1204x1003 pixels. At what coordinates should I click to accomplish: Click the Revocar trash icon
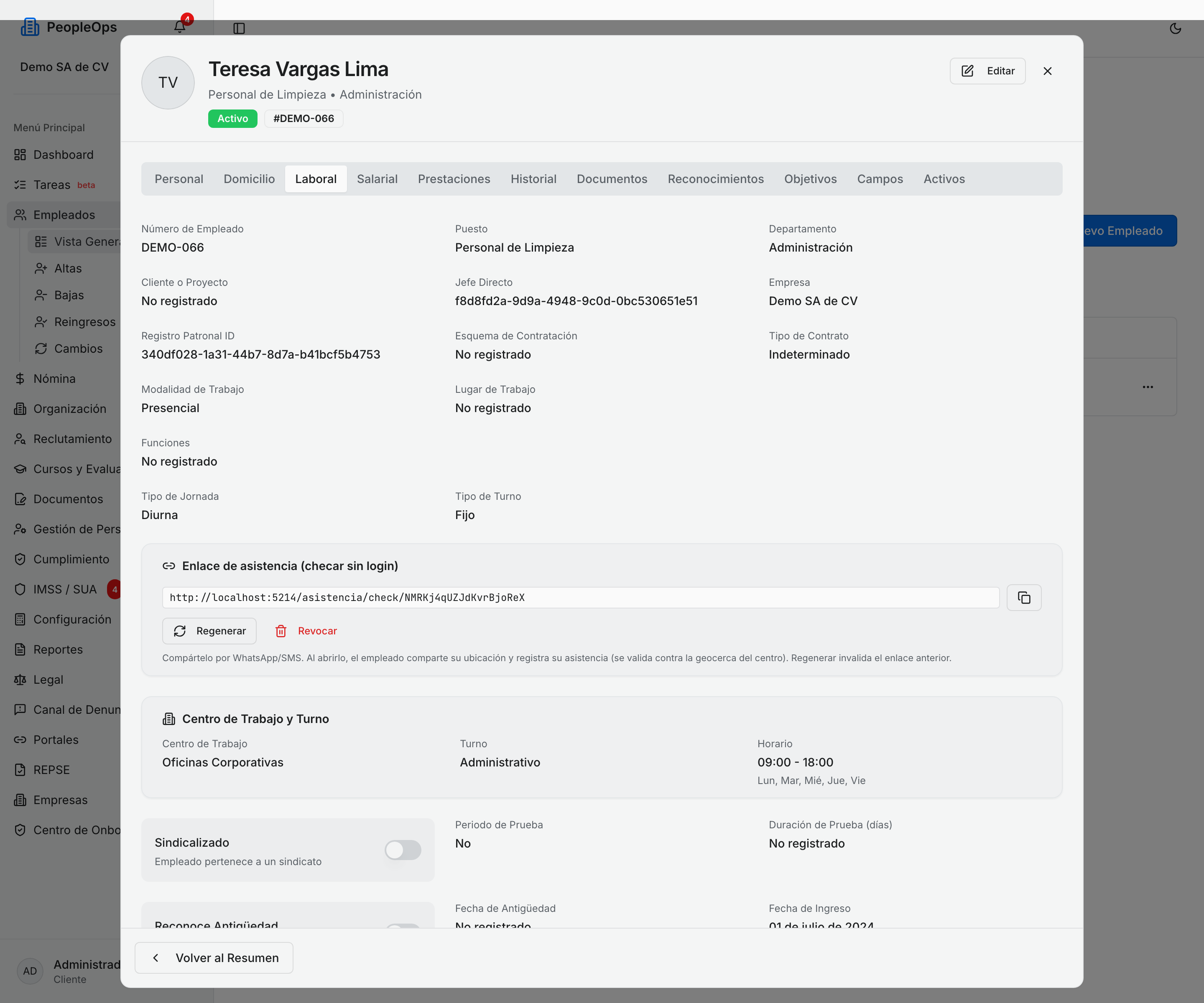click(281, 631)
